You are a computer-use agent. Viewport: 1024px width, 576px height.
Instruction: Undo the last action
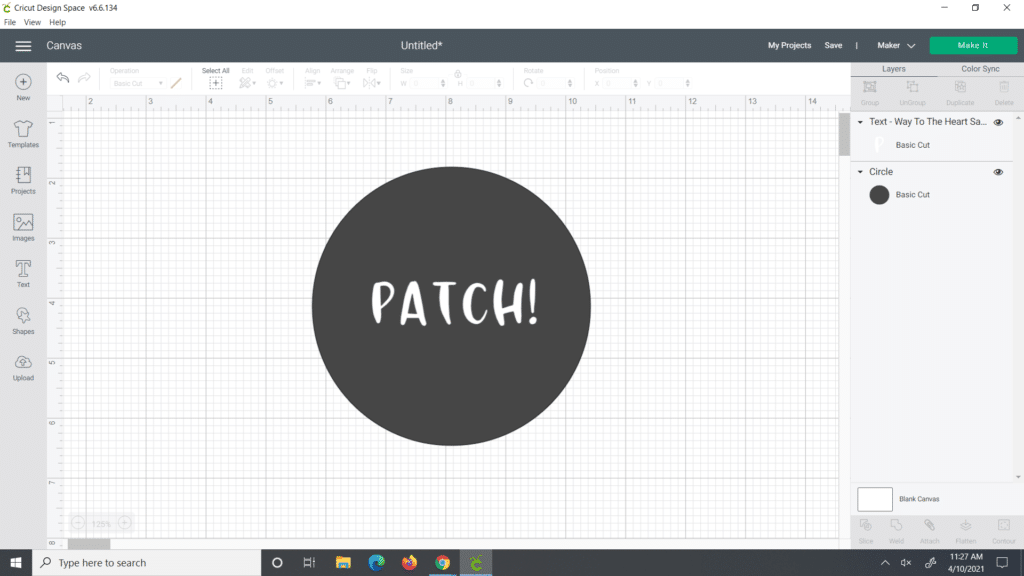[63, 78]
